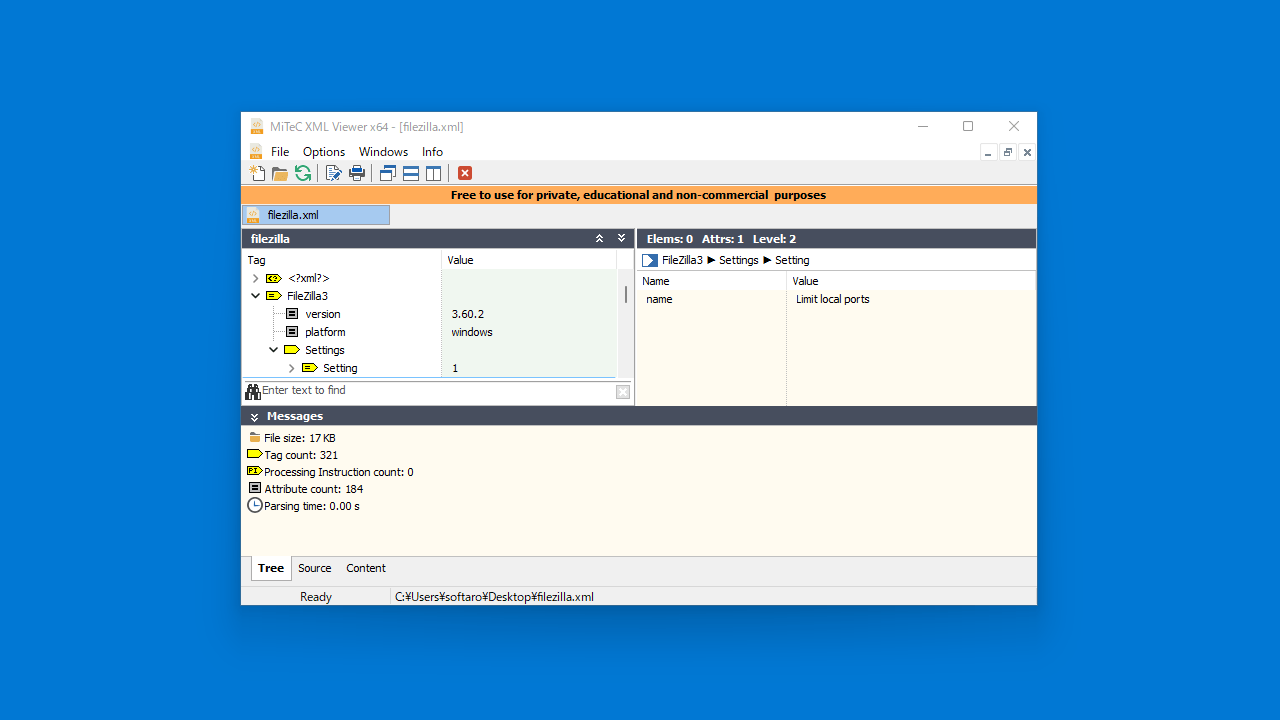Switch to the Content tab
Image resolution: width=1280 pixels, height=720 pixels.
[366, 568]
